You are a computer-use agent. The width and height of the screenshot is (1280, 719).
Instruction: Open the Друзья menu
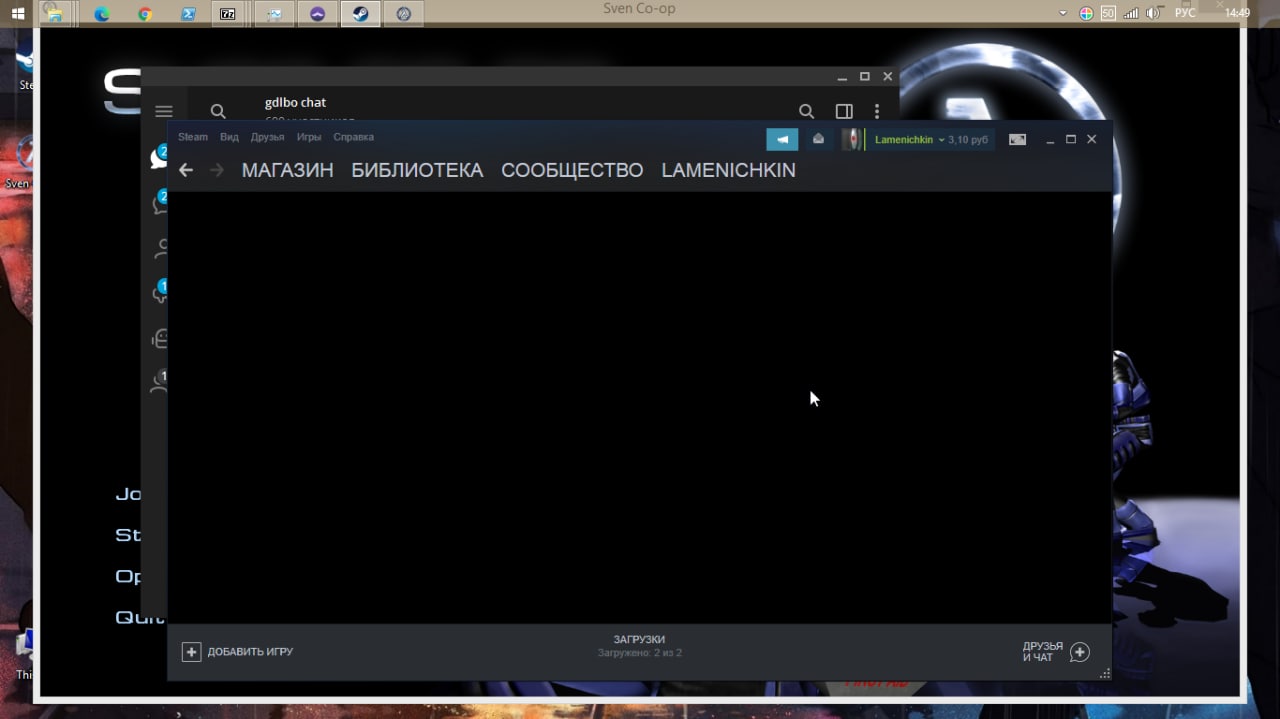click(268, 137)
